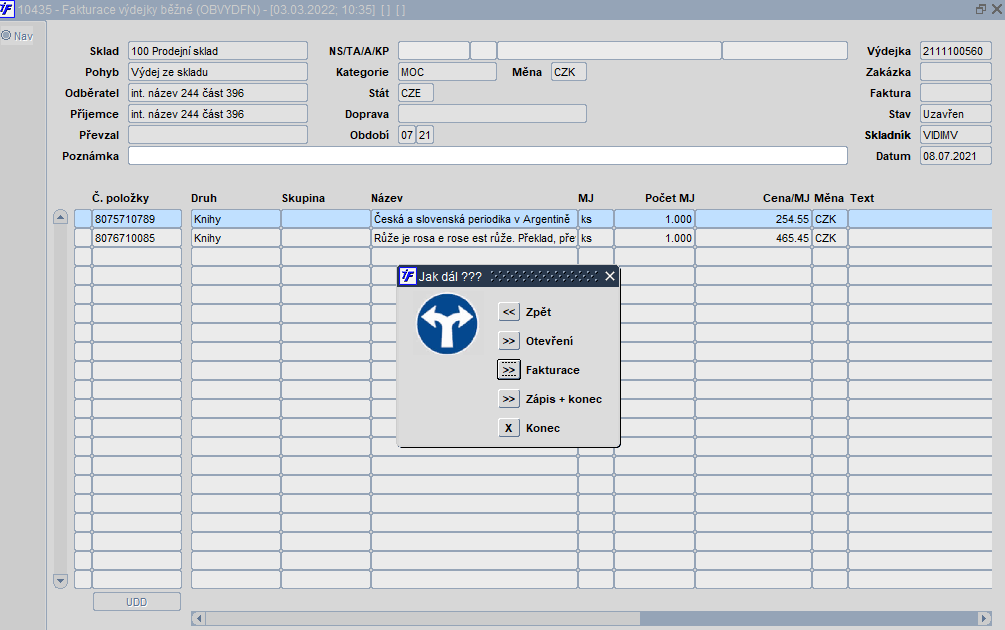This screenshot has height=630, width=1005.
Task: Click the horizontal scrollbar right arrow
Action: [984, 618]
